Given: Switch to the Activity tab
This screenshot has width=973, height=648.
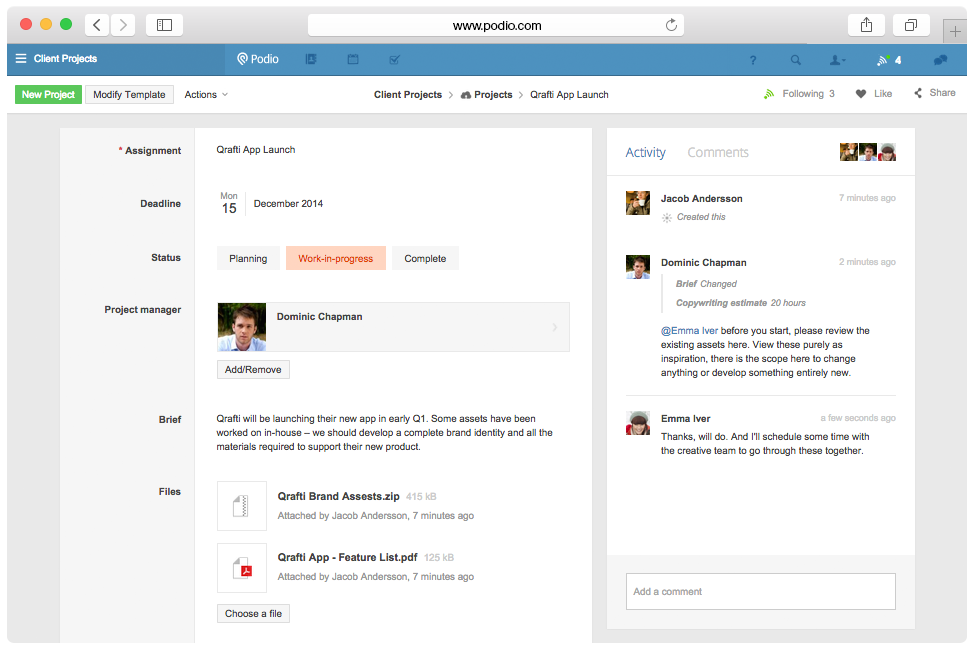Looking at the screenshot, I should (645, 153).
